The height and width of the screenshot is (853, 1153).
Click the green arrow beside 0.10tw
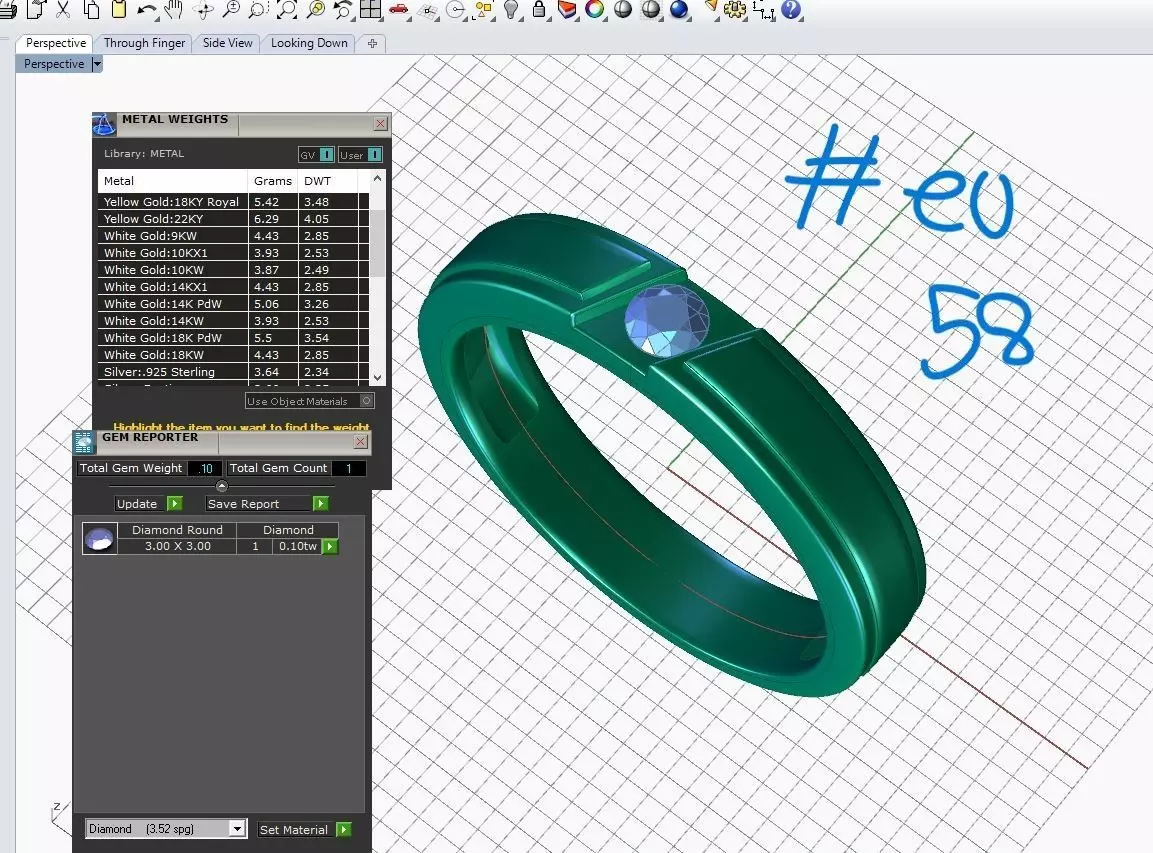tap(330, 546)
